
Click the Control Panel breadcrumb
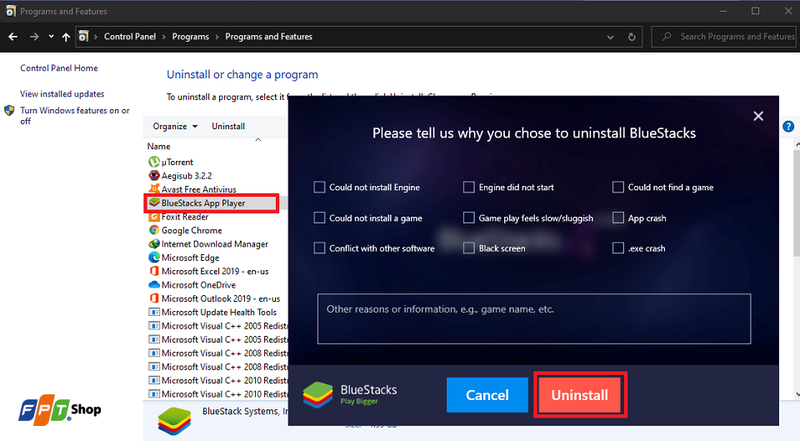coord(130,37)
